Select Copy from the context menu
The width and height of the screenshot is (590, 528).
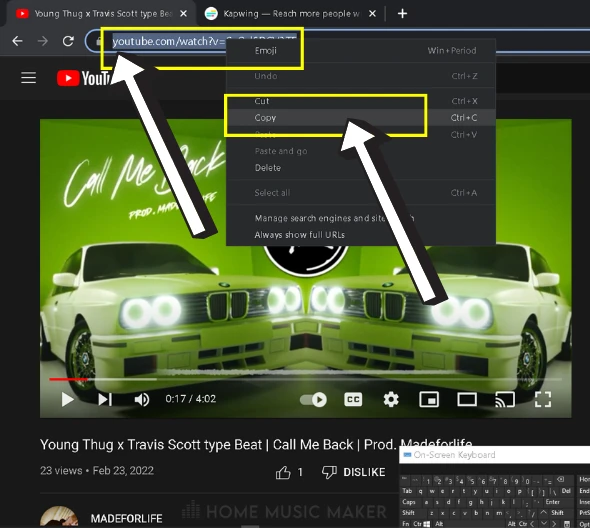[x=360, y=117]
